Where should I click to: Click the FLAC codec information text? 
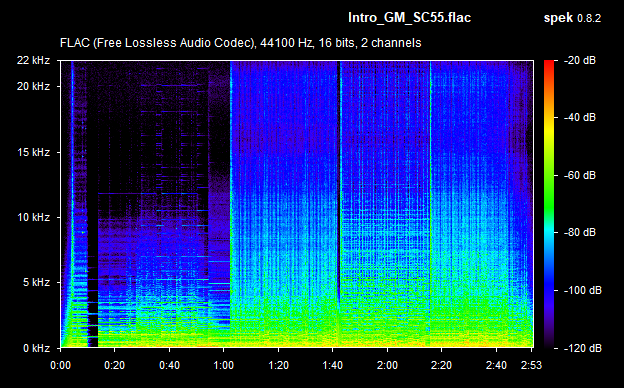(x=240, y=43)
